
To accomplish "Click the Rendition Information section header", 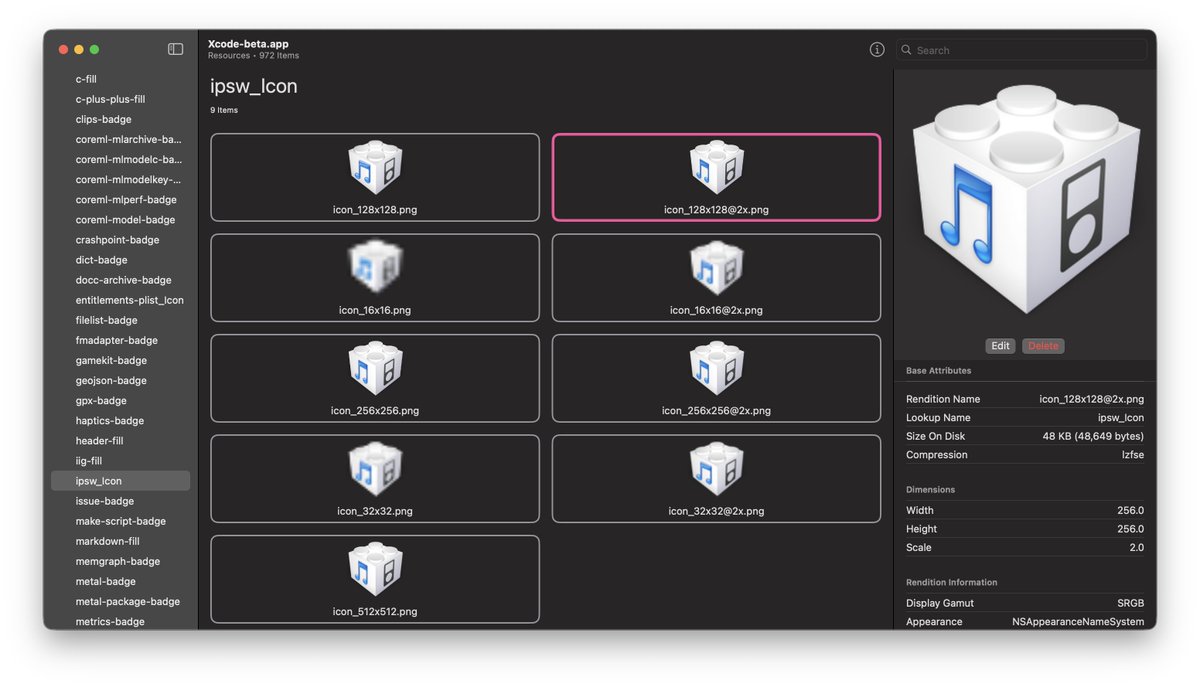I will click(x=951, y=582).
